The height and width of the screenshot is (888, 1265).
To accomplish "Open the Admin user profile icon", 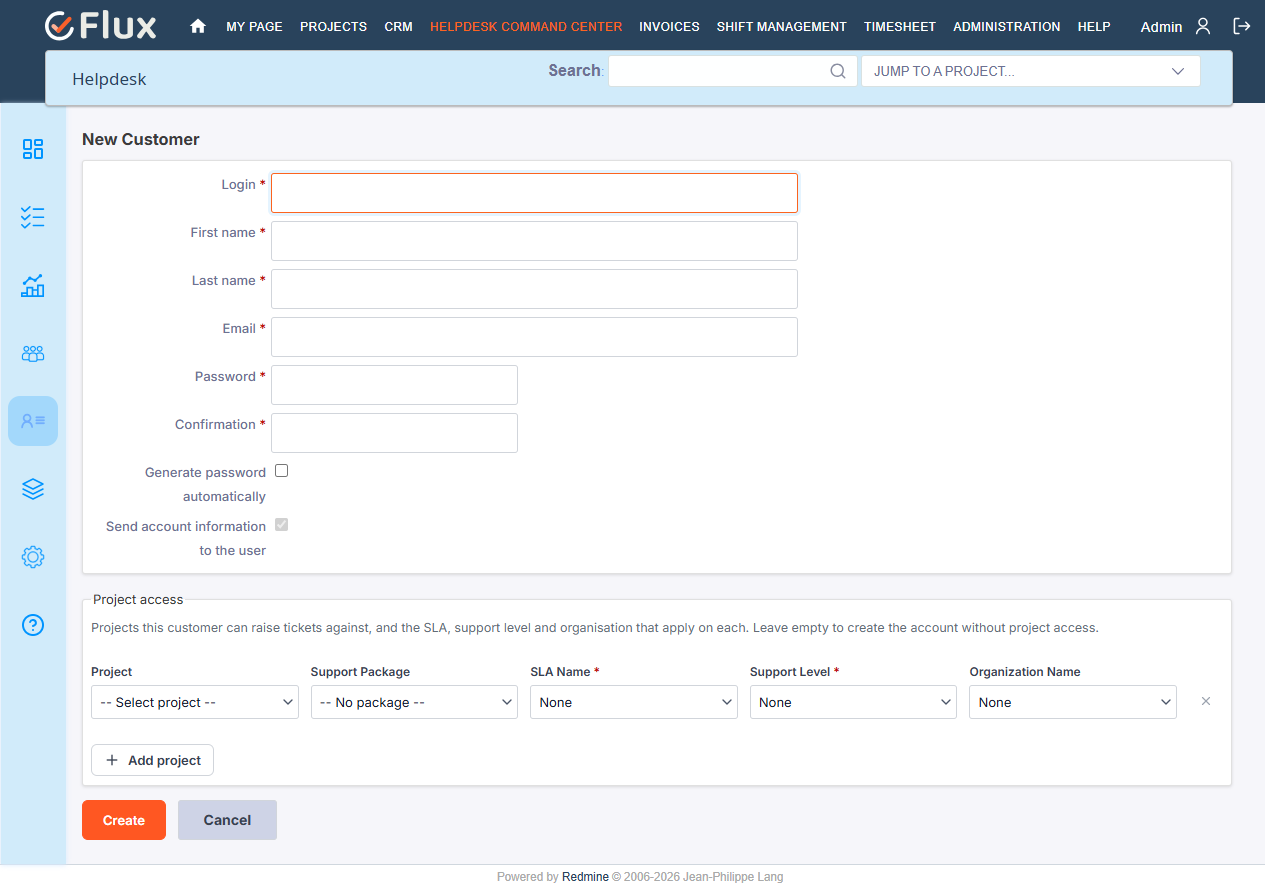I will pyautogui.click(x=1203, y=27).
